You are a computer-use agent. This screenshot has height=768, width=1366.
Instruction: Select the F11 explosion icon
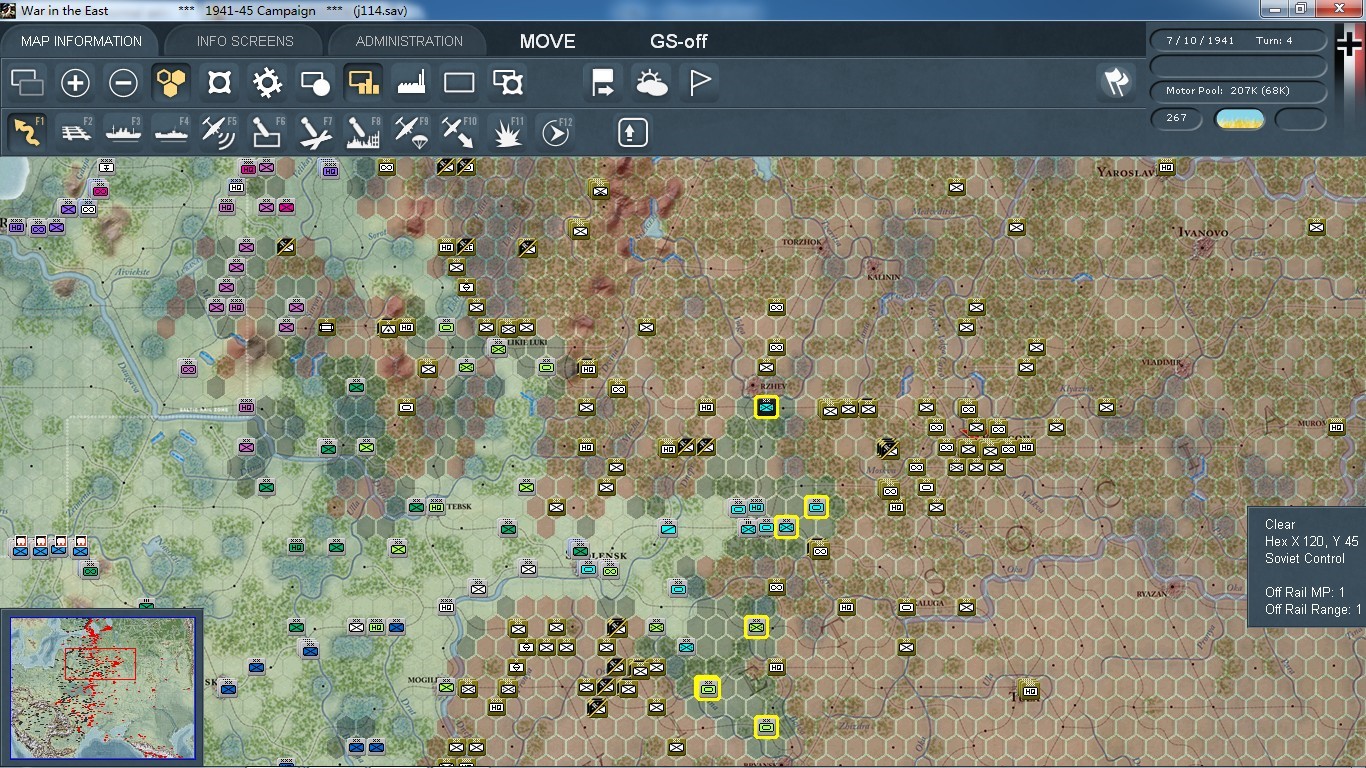pos(508,132)
